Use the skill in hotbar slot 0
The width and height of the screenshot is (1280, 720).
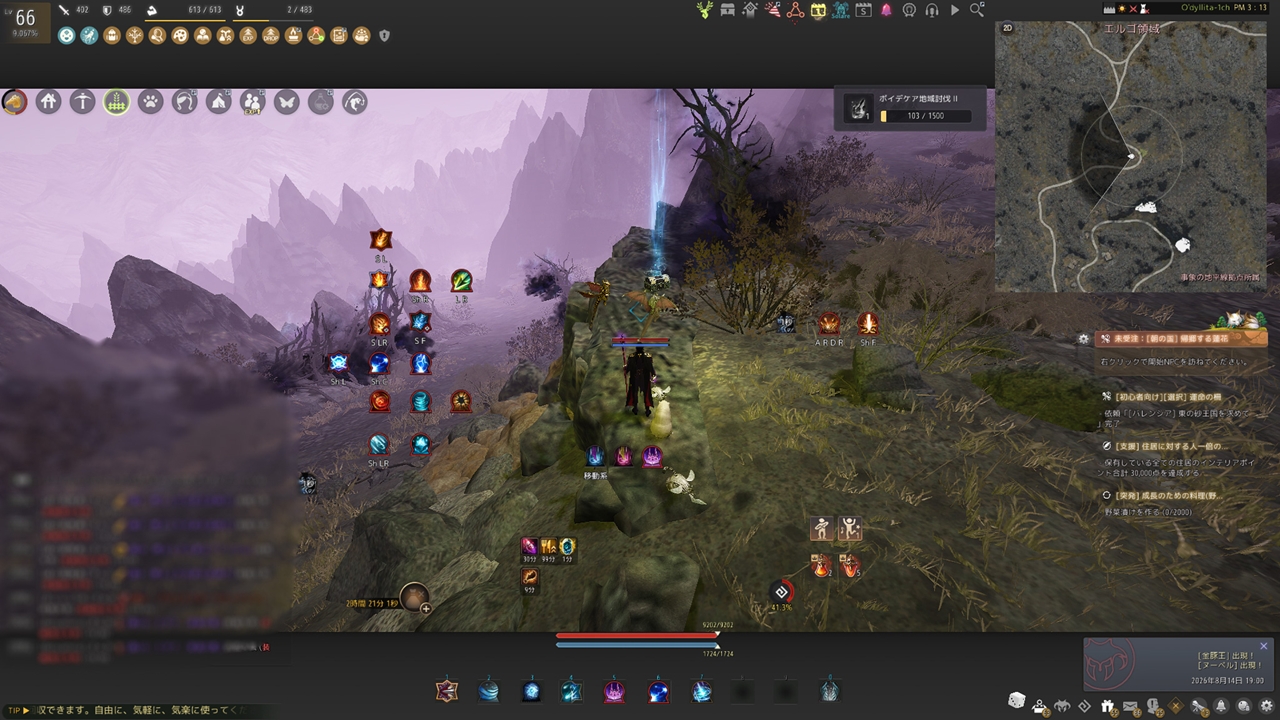[x=829, y=690]
